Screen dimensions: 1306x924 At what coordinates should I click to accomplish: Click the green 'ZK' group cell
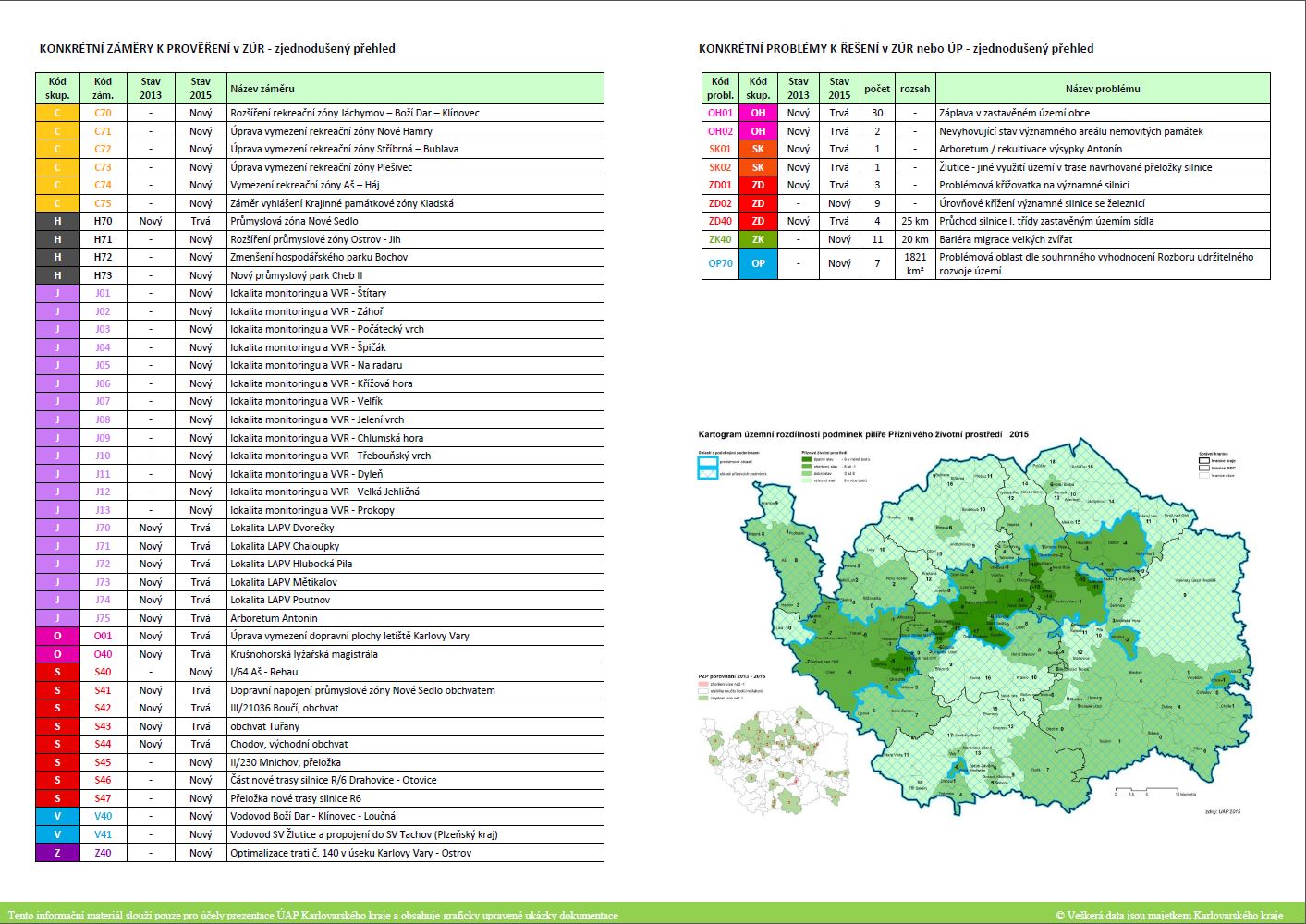coord(758,239)
